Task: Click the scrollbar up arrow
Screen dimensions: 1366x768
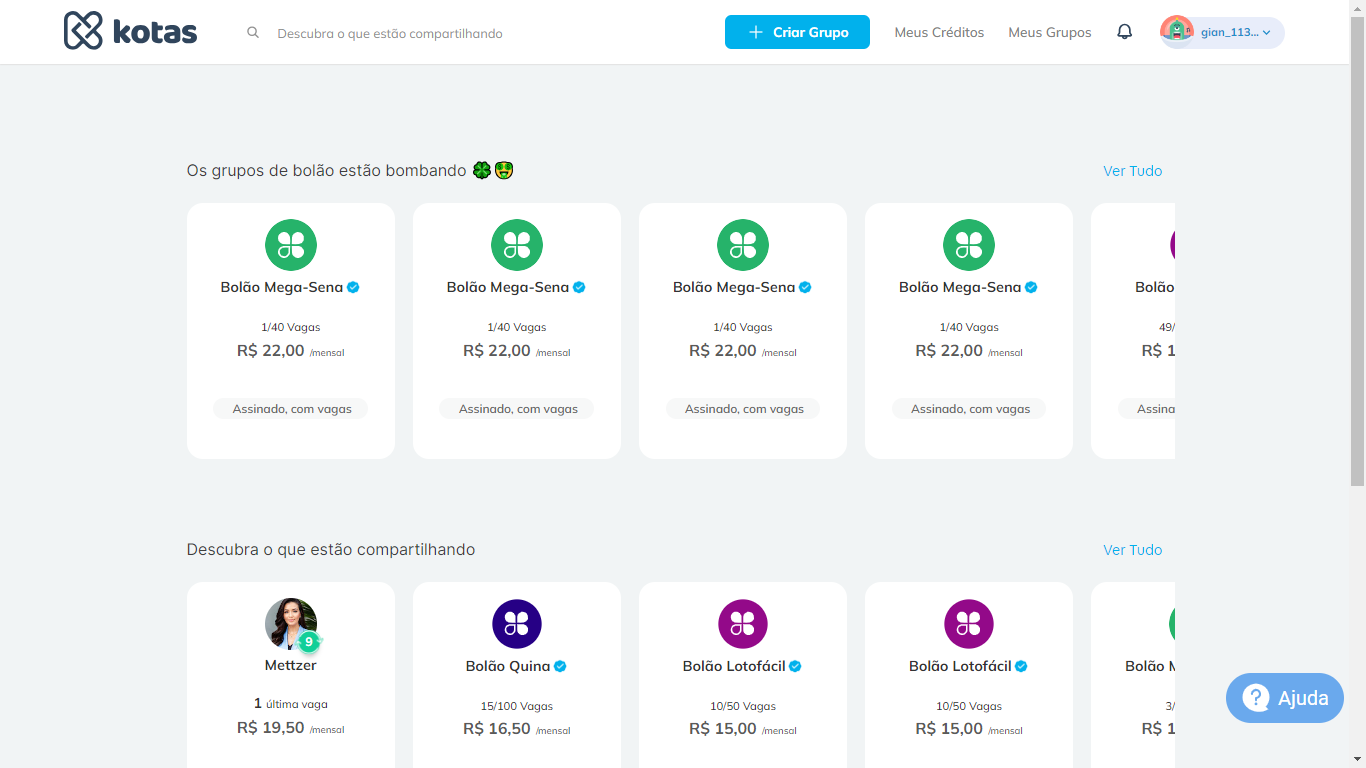Action: (x=1357, y=8)
